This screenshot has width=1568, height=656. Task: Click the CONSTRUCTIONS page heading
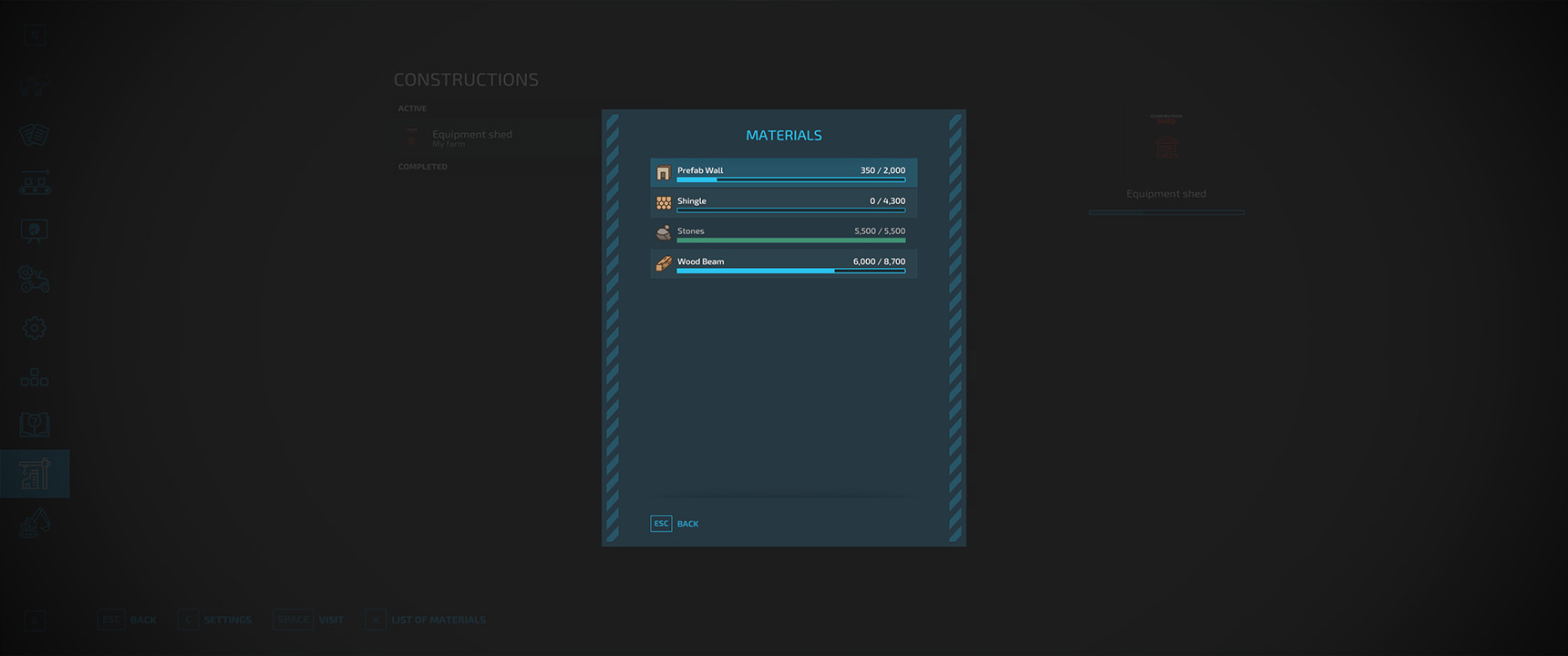point(466,80)
